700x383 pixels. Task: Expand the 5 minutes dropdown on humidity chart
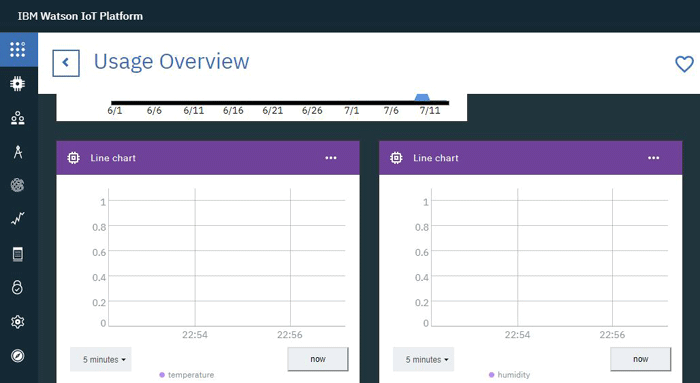point(424,359)
